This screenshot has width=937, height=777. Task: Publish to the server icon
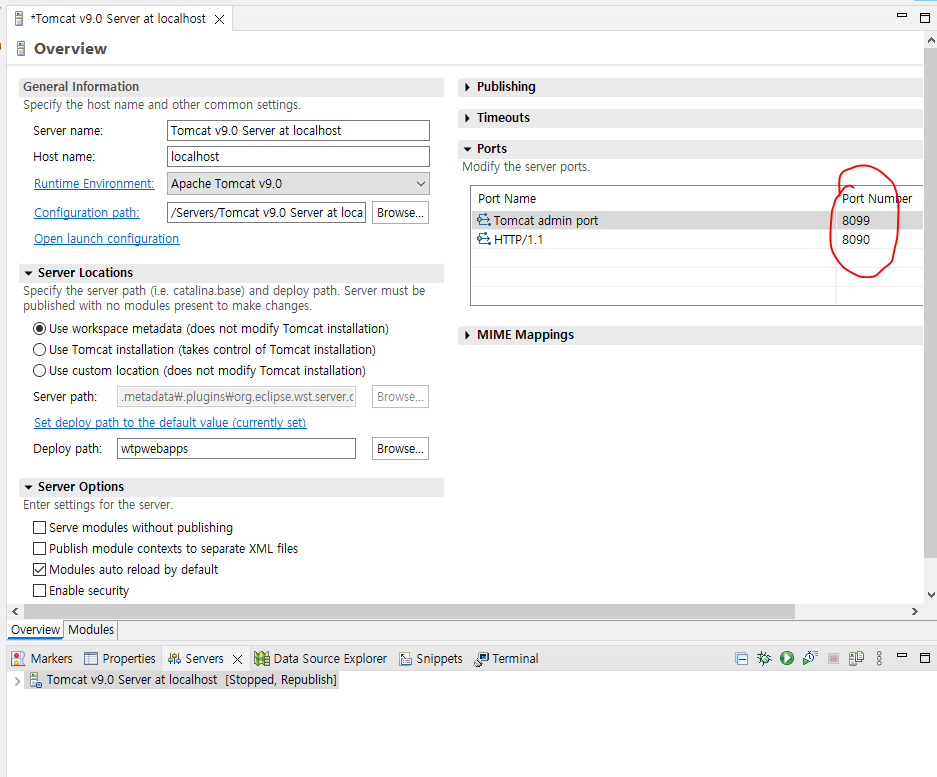pyautogui.click(x=856, y=659)
